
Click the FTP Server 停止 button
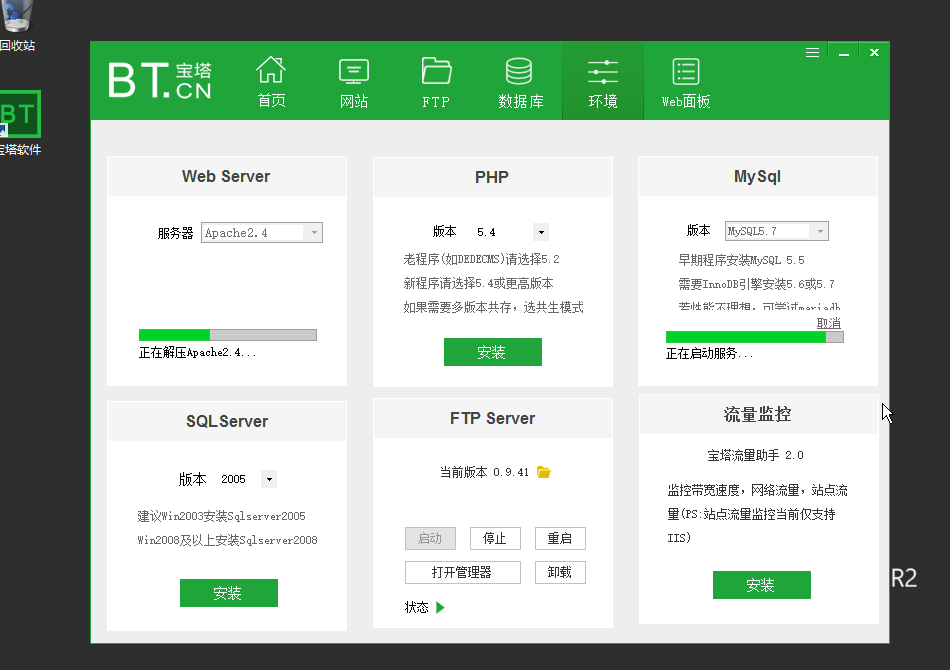coord(495,538)
